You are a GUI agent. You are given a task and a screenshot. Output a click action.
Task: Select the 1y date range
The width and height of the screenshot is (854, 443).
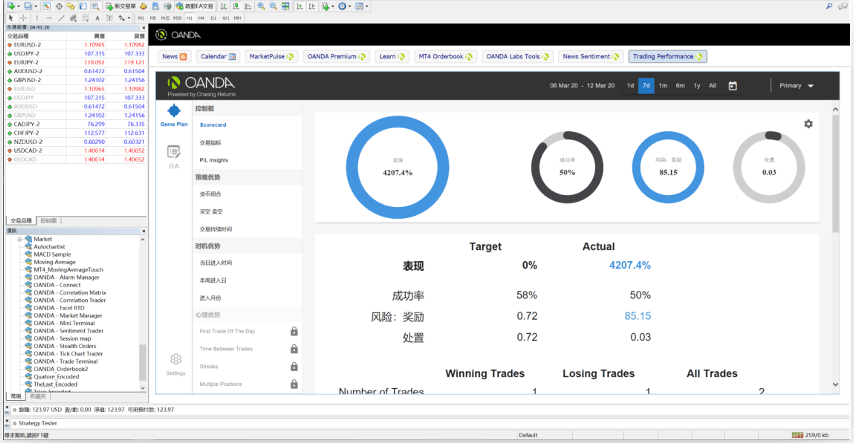point(697,86)
